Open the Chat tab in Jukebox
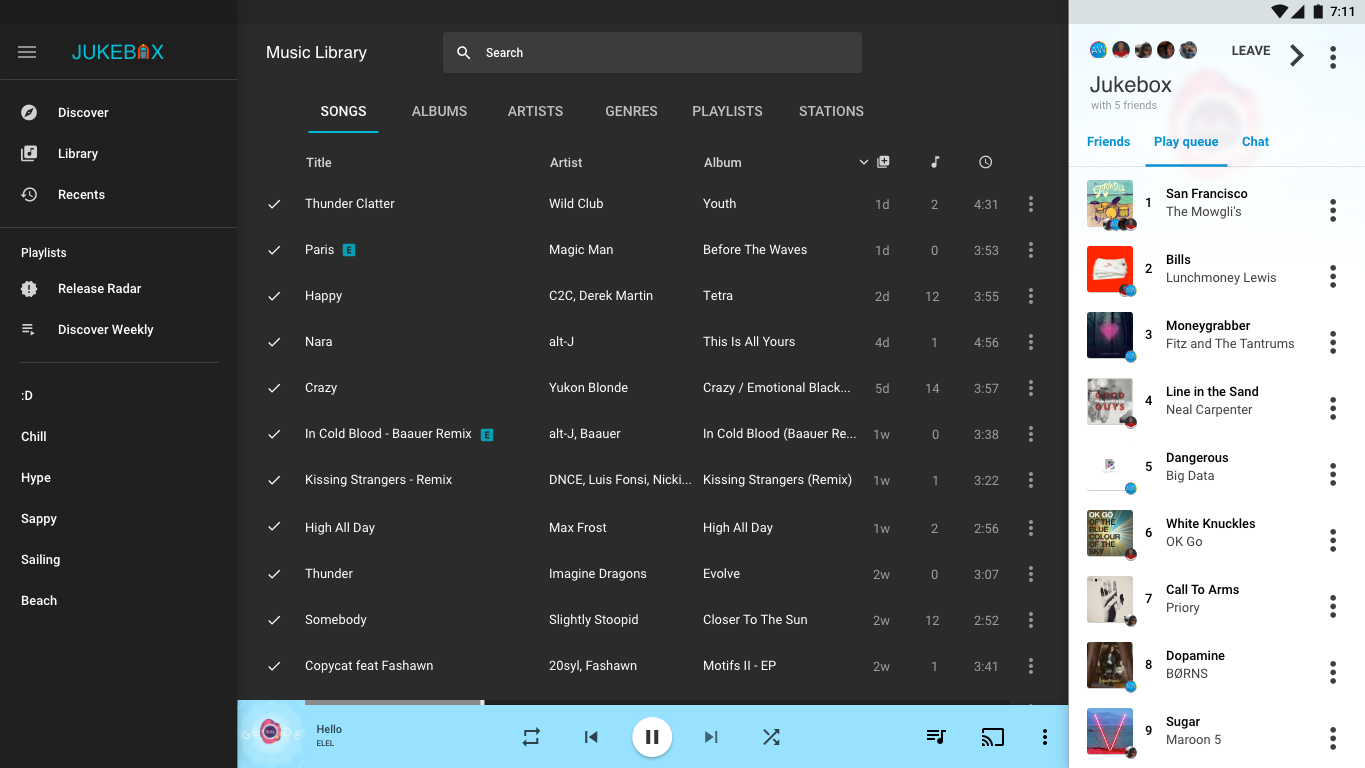The image size is (1365, 768). tap(1255, 142)
